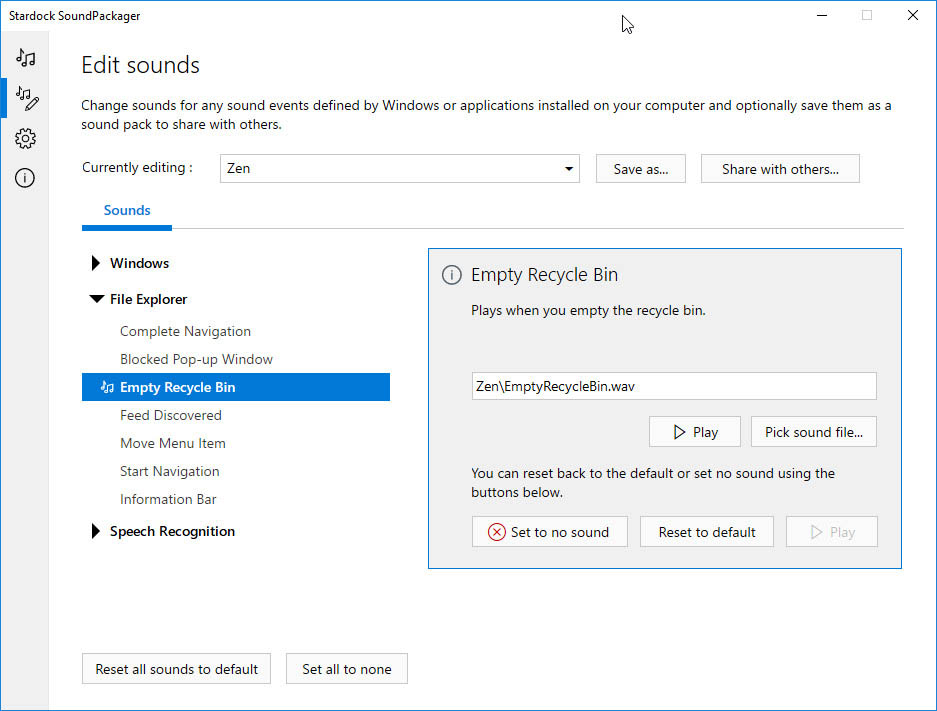Select Move Menu Item sound event
937x711 pixels.
click(173, 443)
